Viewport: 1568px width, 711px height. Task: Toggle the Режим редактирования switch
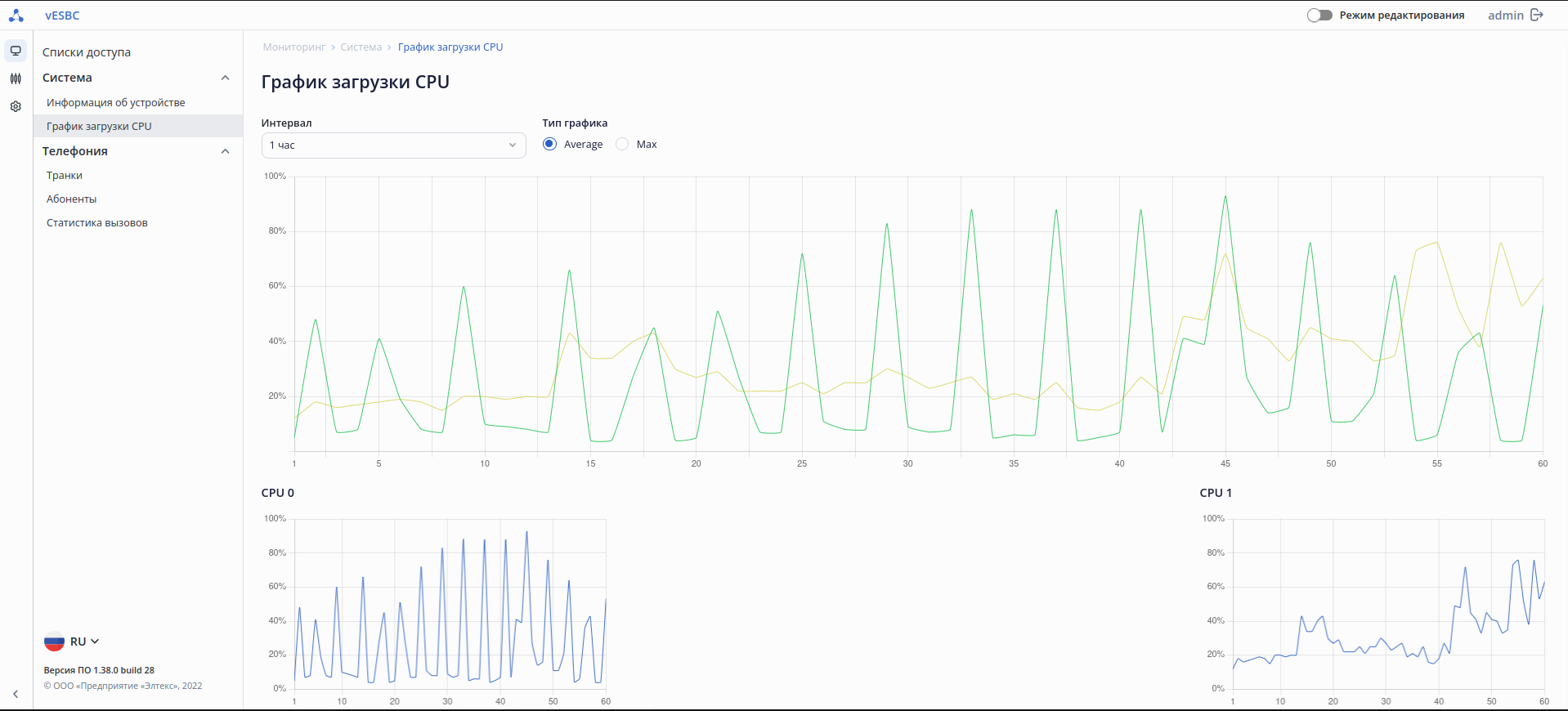(x=1319, y=16)
